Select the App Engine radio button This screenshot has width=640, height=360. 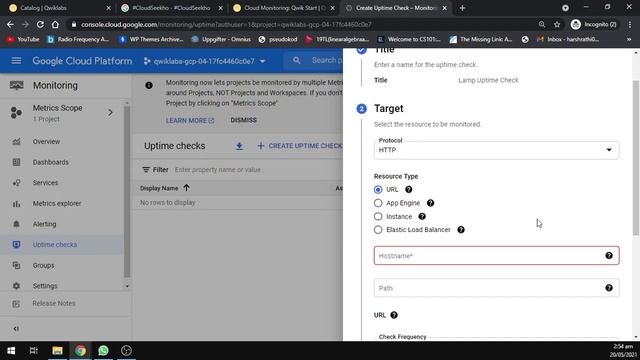[378, 203]
